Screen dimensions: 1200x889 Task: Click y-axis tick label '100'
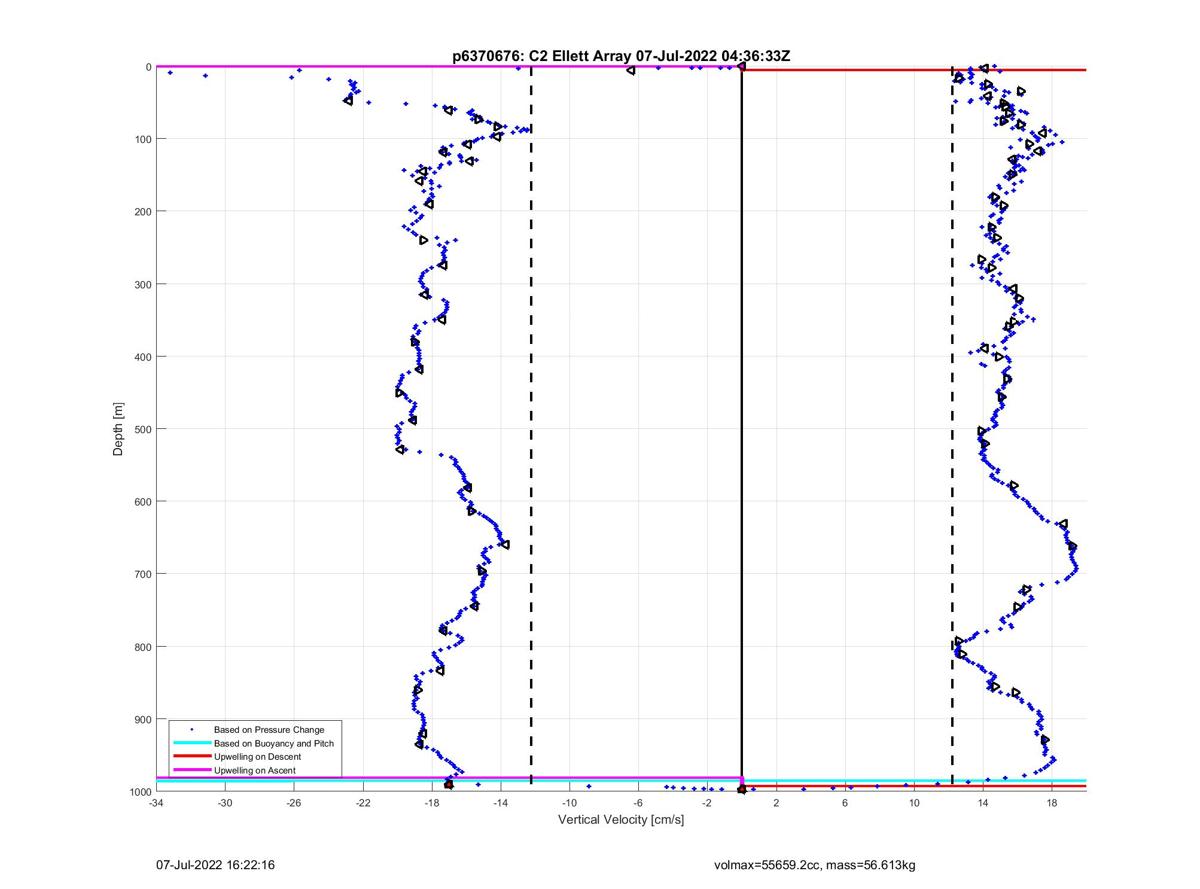pyautogui.click(x=141, y=139)
